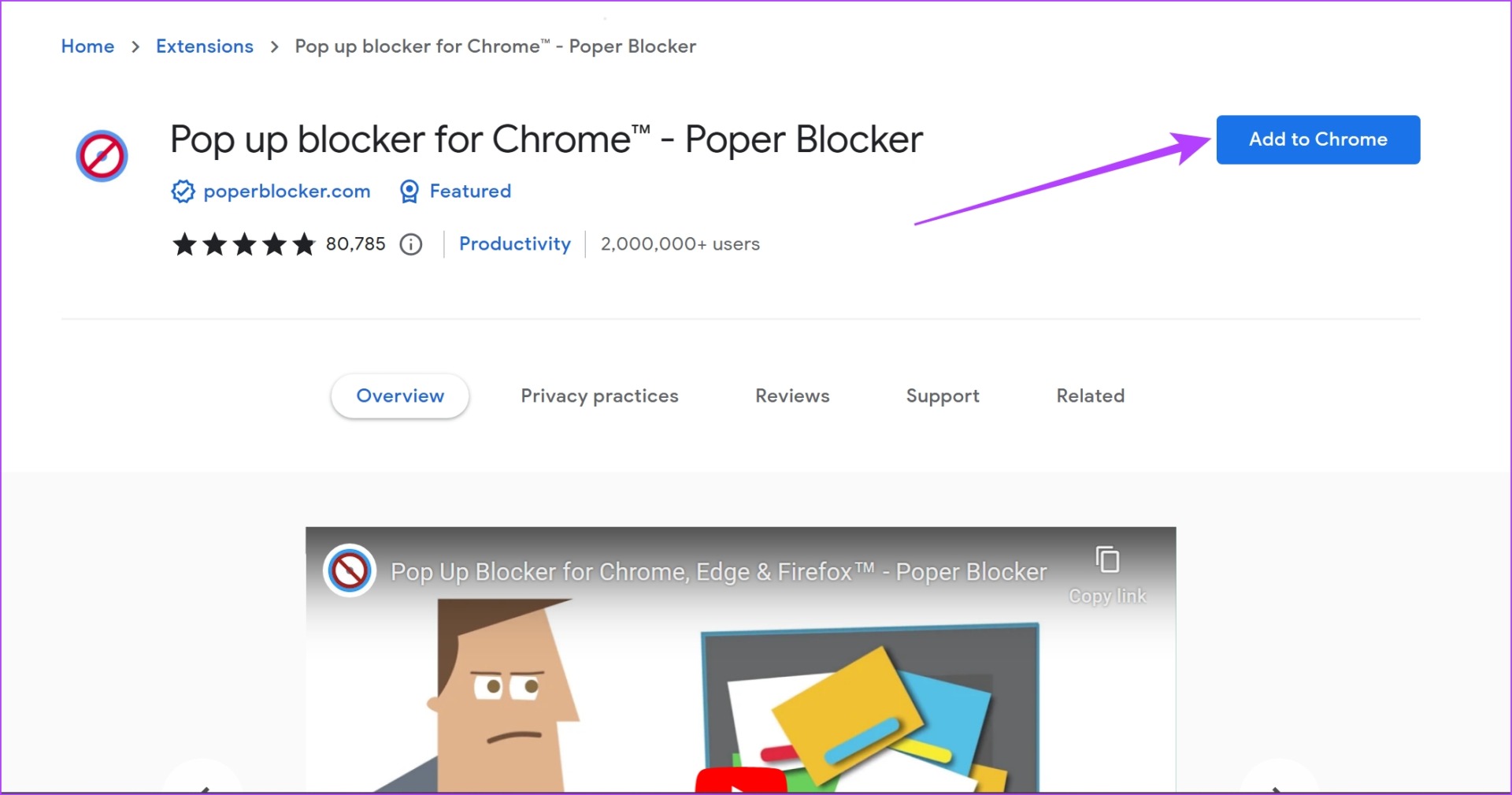Open the Related tab
Screen dimensions: 1512x795
click(x=1090, y=396)
